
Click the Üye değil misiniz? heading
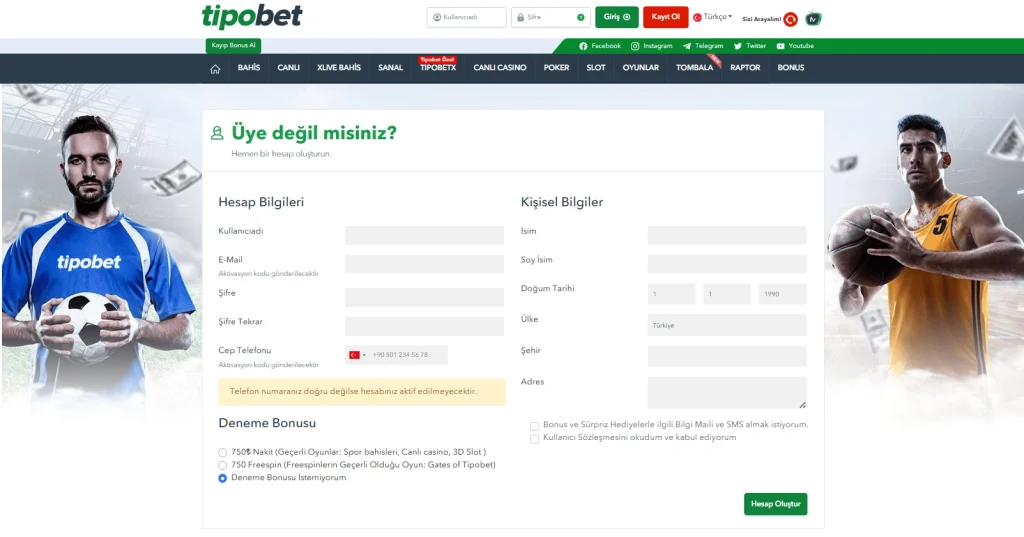pyautogui.click(x=314, y=133)
